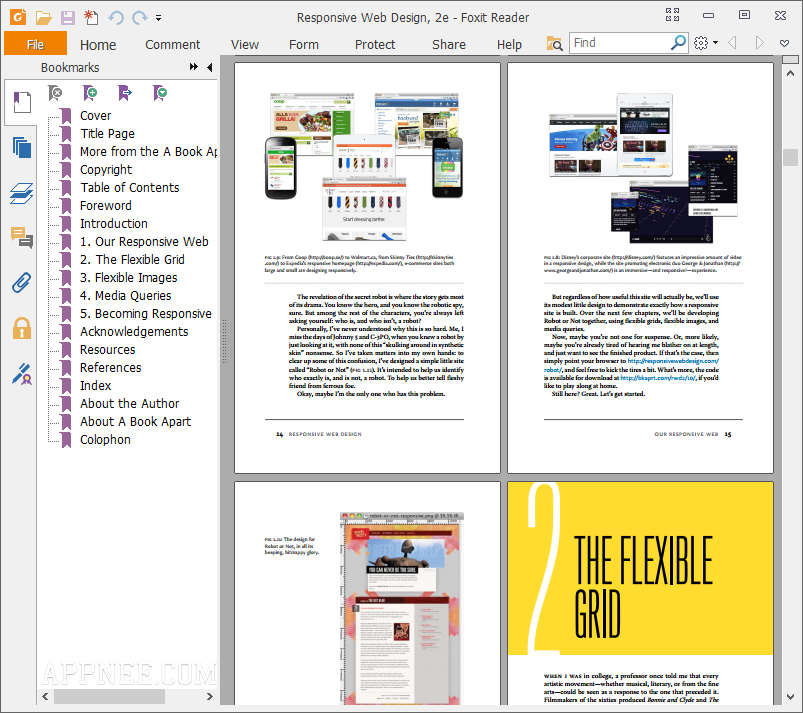
Task: Collapse the Bookmarks panel with left arrow
Action: (x=209, y=67)
